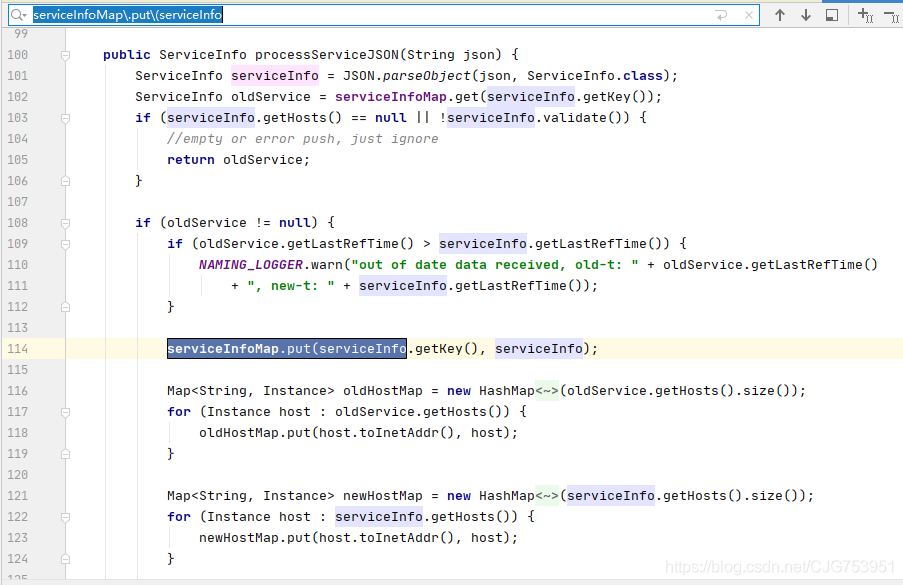This screenshot has height=585, width=903.
Task: Clear the search field text
Action: tap(749, 15)
